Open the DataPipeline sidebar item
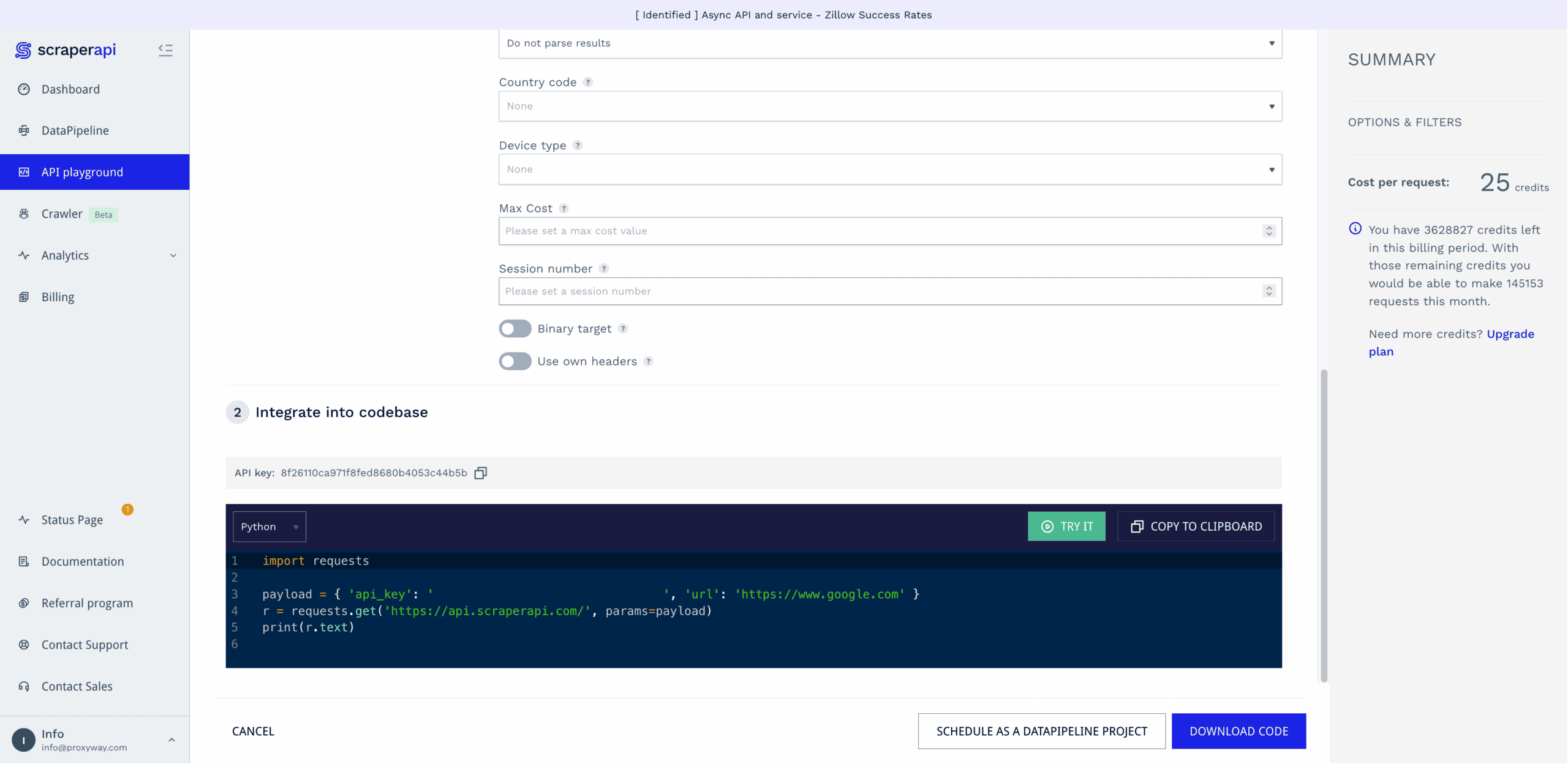Screen dimensions: 1568x764 tap(75, 130)
